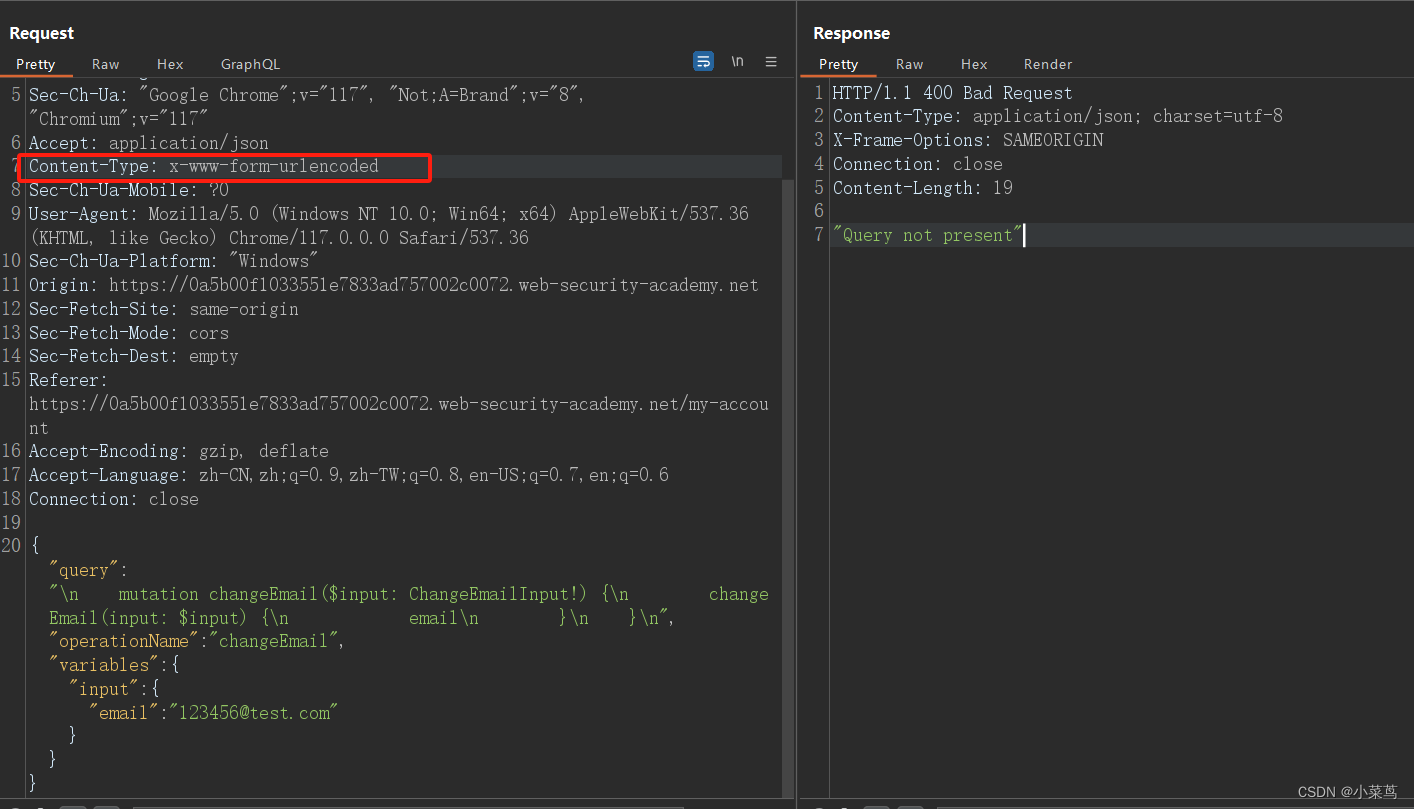Click the Sec-Fetch-Mode: cors line
This screenshot has width=1414, height=809.
tap(128, 333)
